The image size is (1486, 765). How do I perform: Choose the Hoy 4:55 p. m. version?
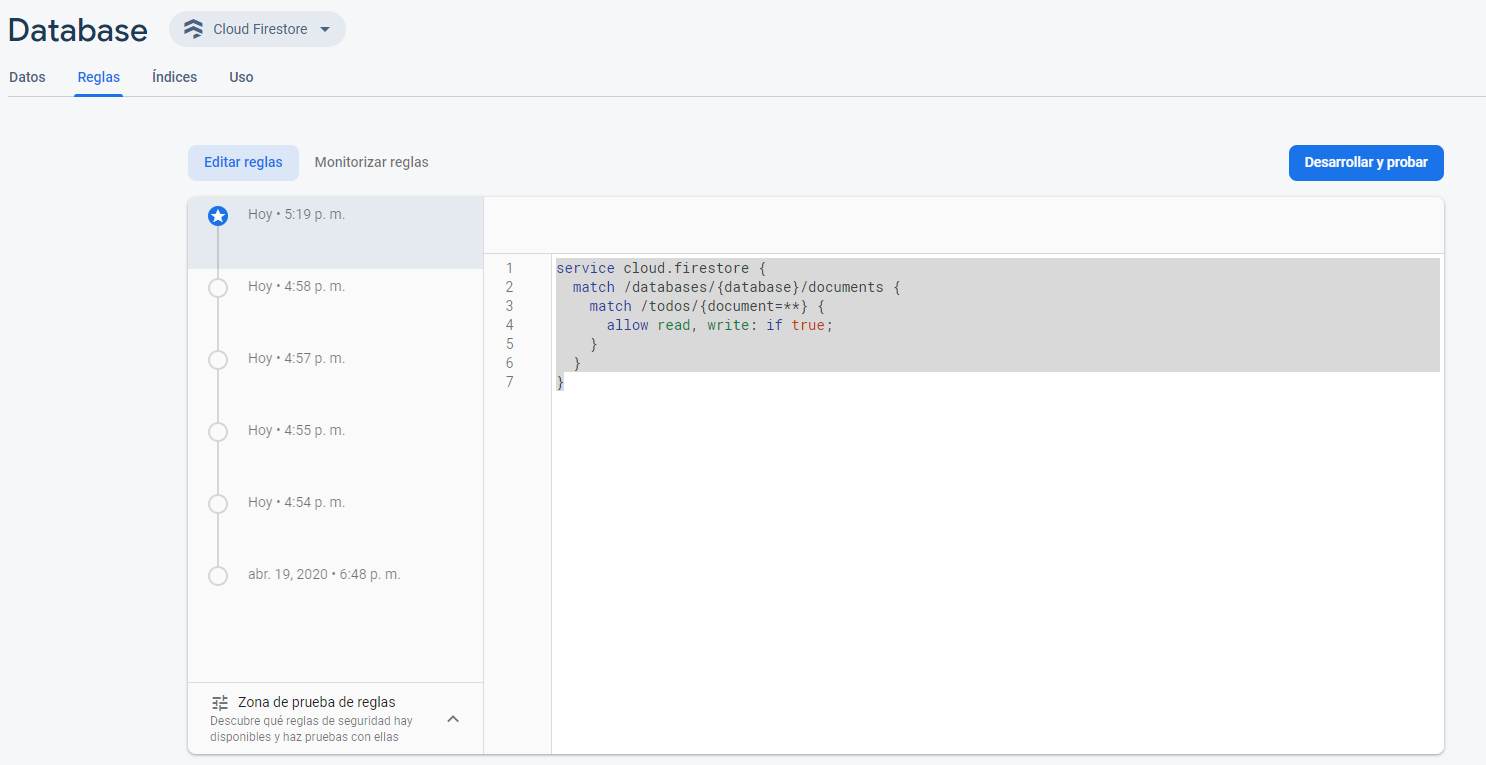coord(335,448)
